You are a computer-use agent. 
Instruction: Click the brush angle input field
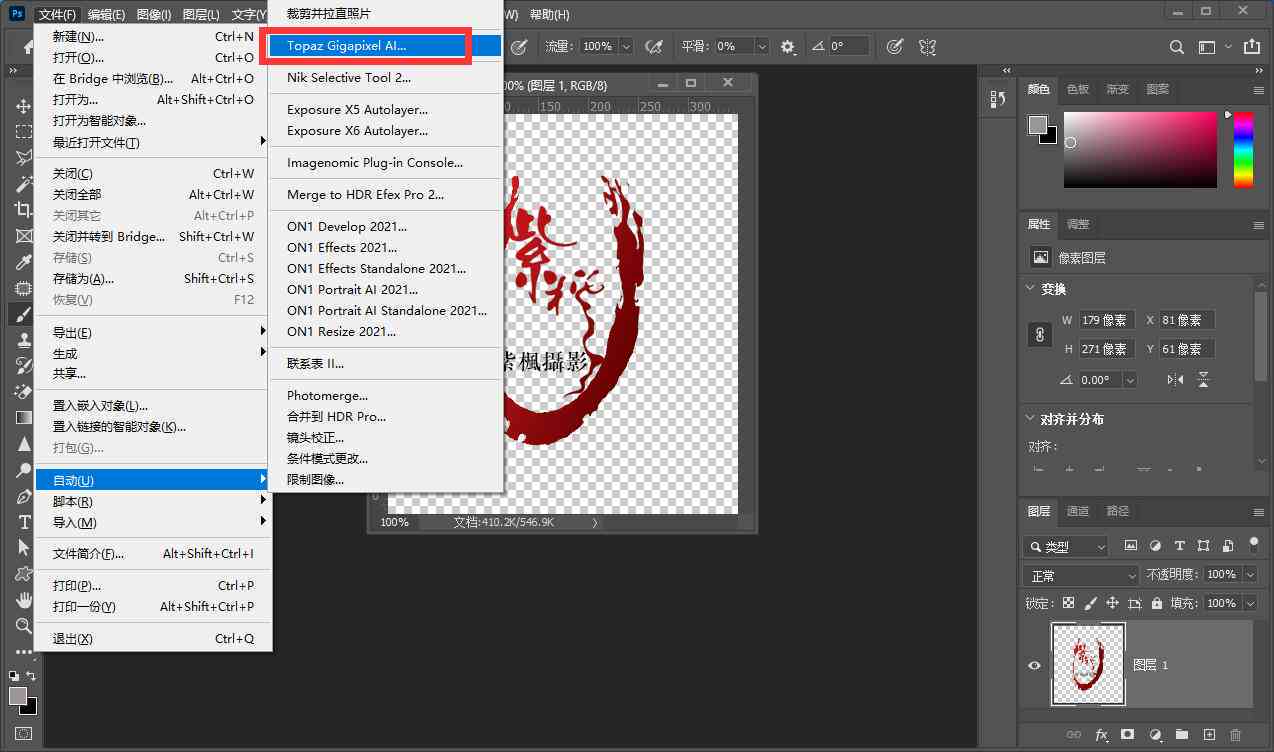[848, 46]
